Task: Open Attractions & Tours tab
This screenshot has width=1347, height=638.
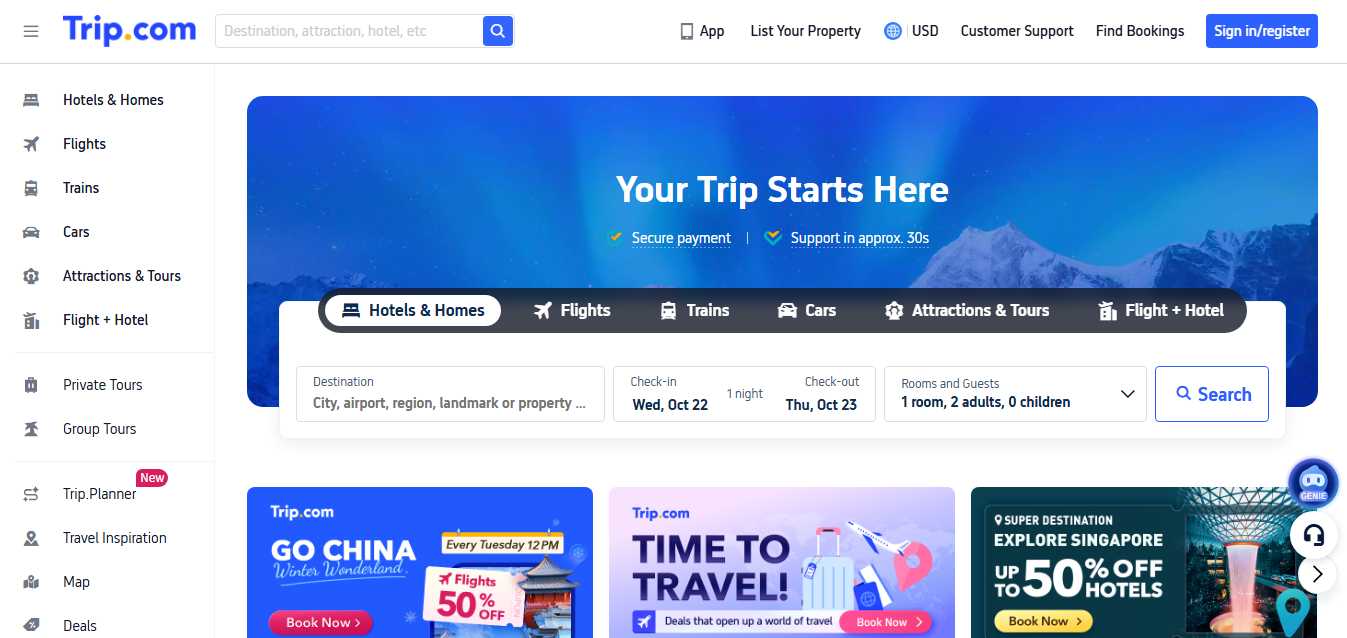Action: tap(967, 310)
